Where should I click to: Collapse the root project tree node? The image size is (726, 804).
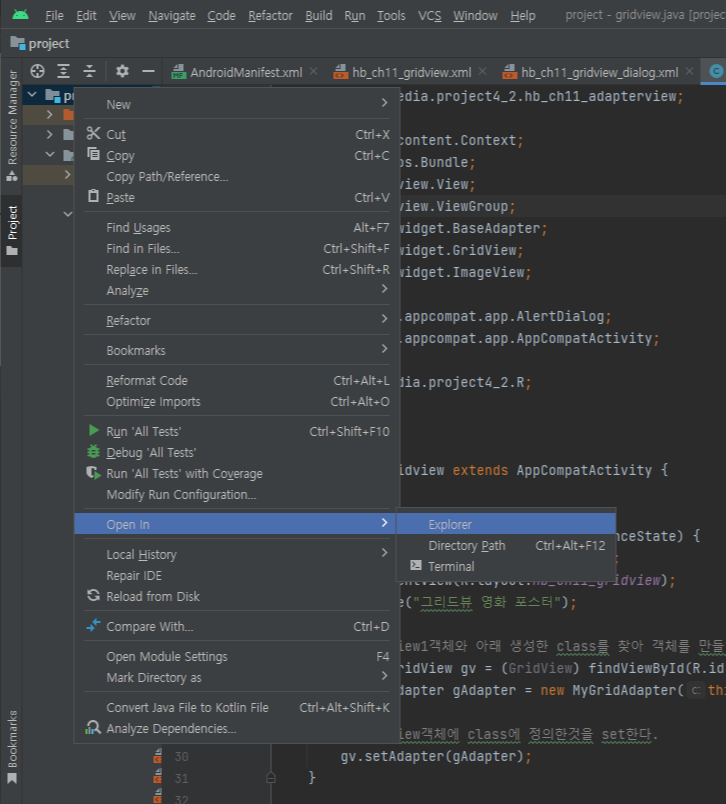pyautogui.click(x=32, y=95)
